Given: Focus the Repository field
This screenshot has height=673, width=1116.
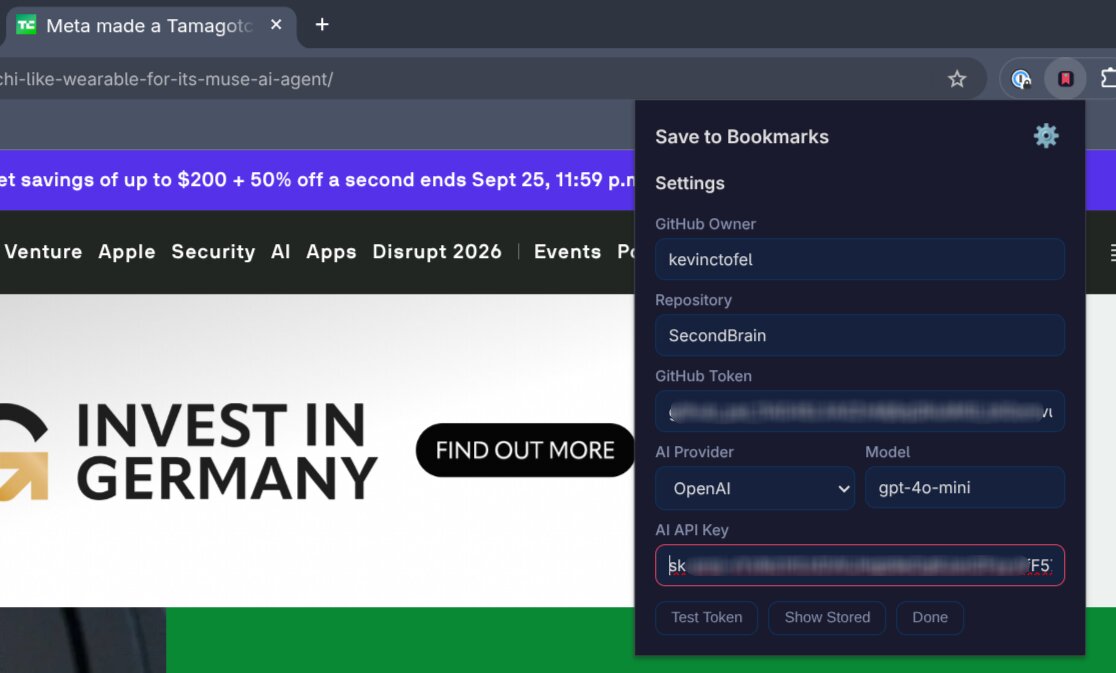Looking at the screenshot, I should [859, 335].
